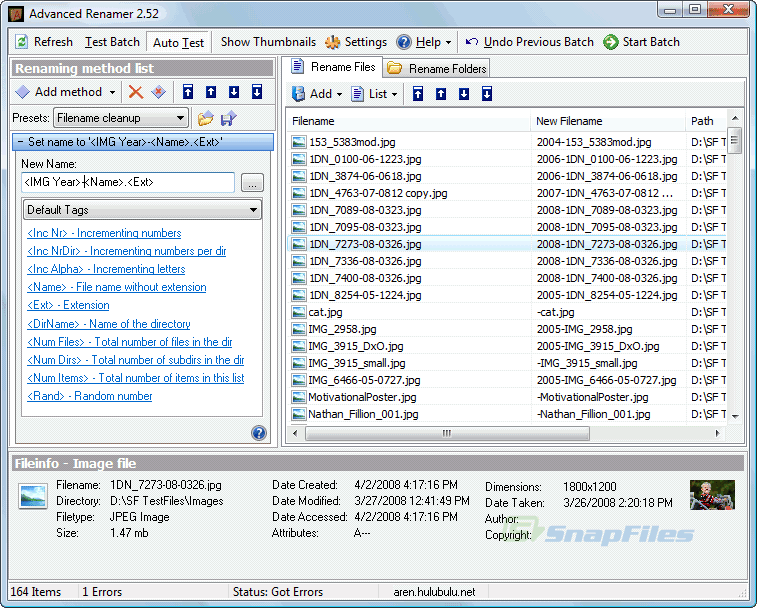Insert the <Num Items> tag link
The height and width of the screenshot is (608, 757).
coord(136,378)
